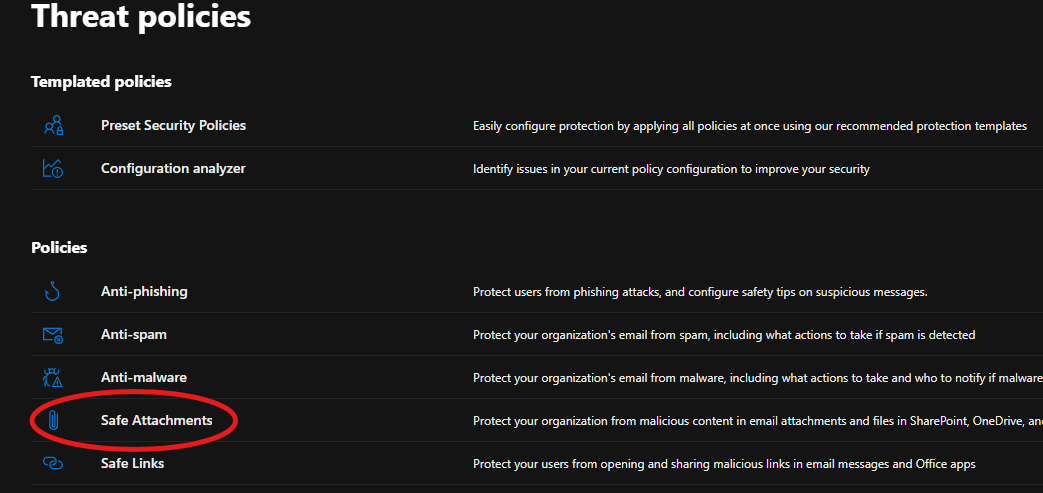Screen dimensions: 1043x493
Task: Open the Anti-phishing policy
Action: point(144,292)
